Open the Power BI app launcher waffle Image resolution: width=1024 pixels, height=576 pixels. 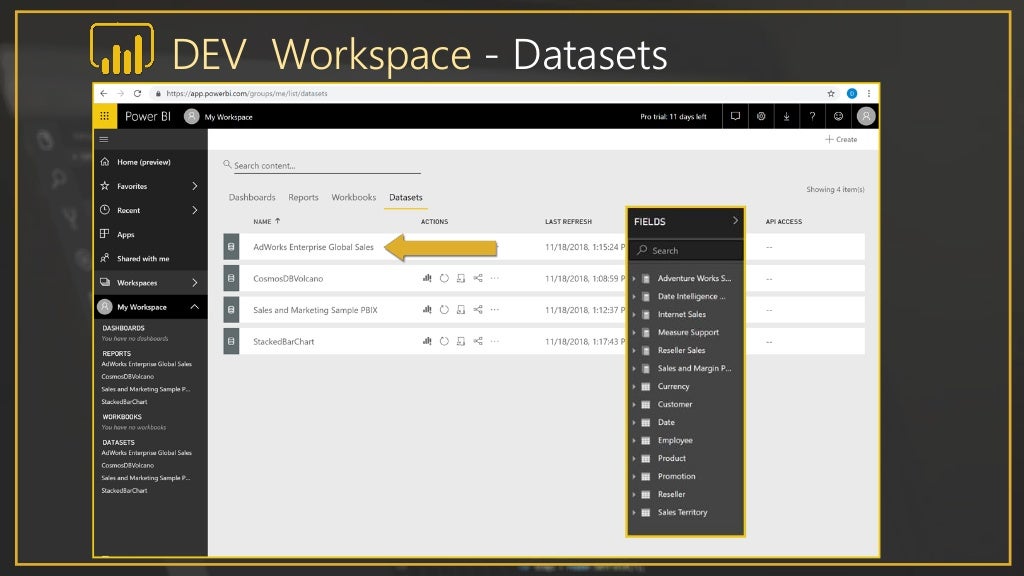click(105, 116)
